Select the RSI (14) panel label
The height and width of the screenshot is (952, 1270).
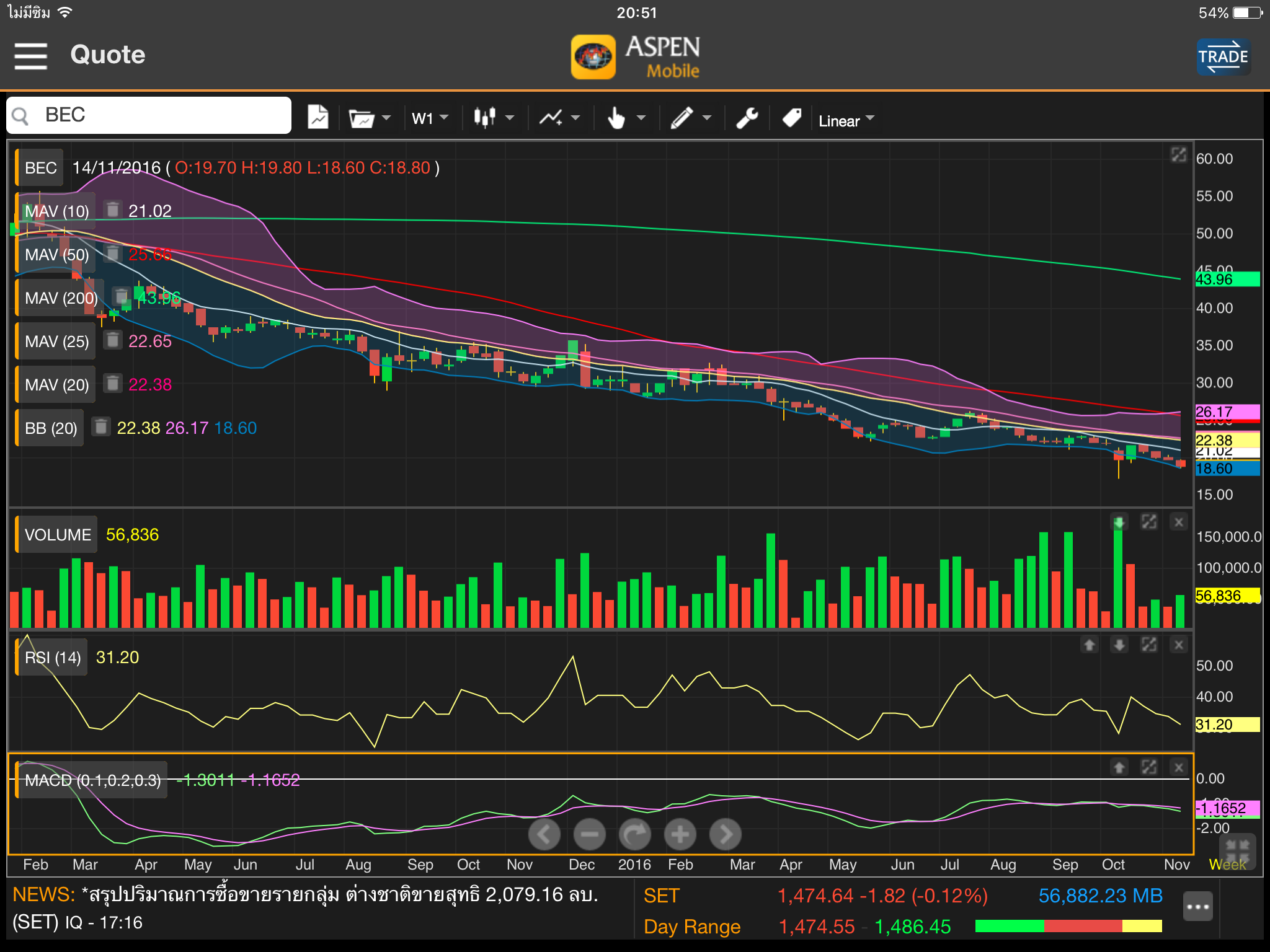[x=52, y=658]
